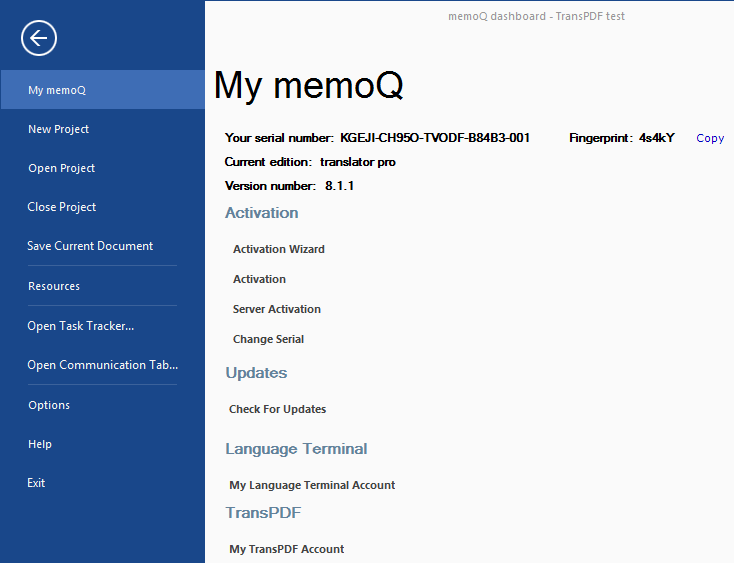Click the version number 8.1.1
Screen dimensions: 734x563
(x=339, y=186)
